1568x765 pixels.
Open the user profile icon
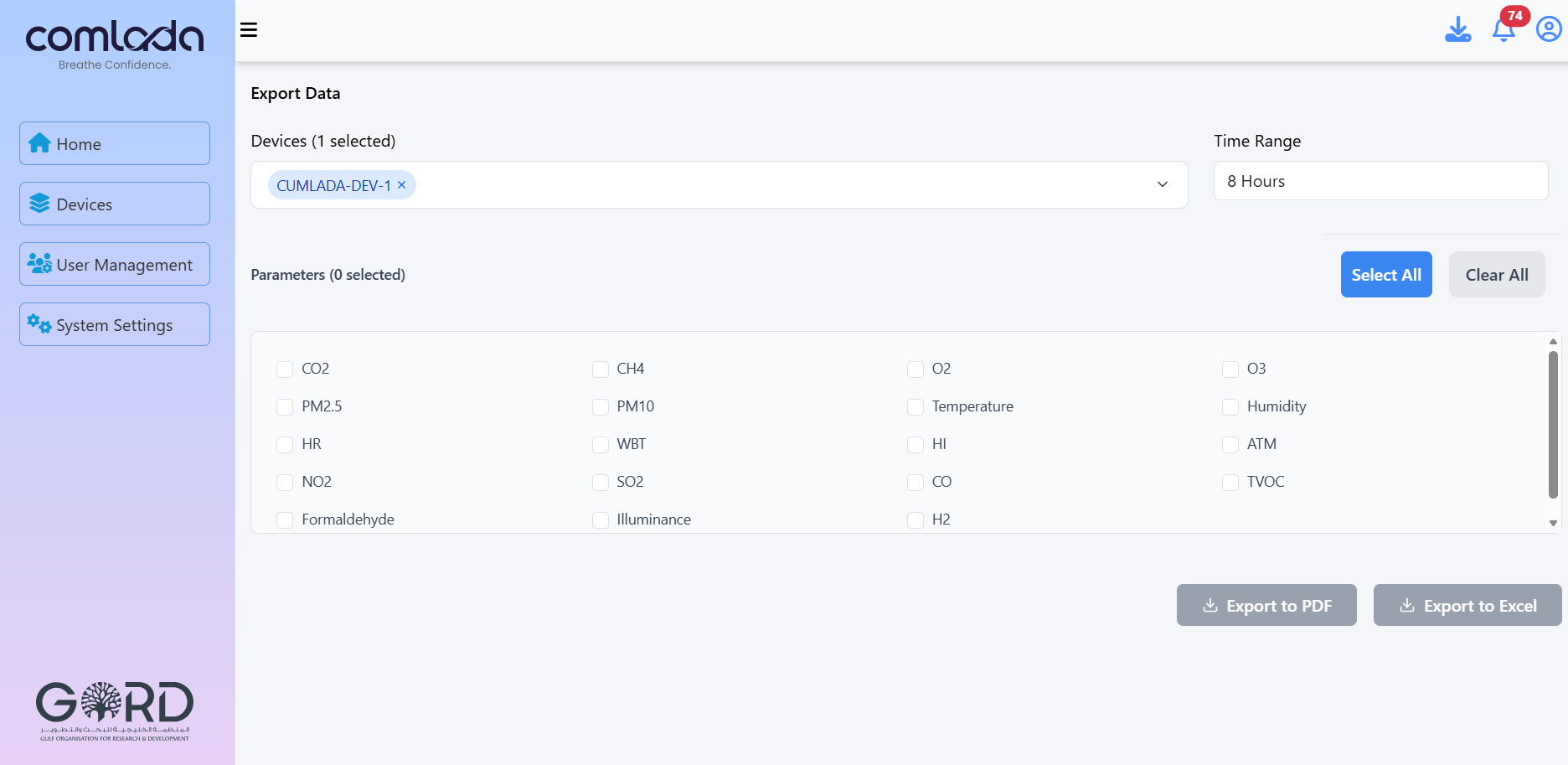point(1548,30)
